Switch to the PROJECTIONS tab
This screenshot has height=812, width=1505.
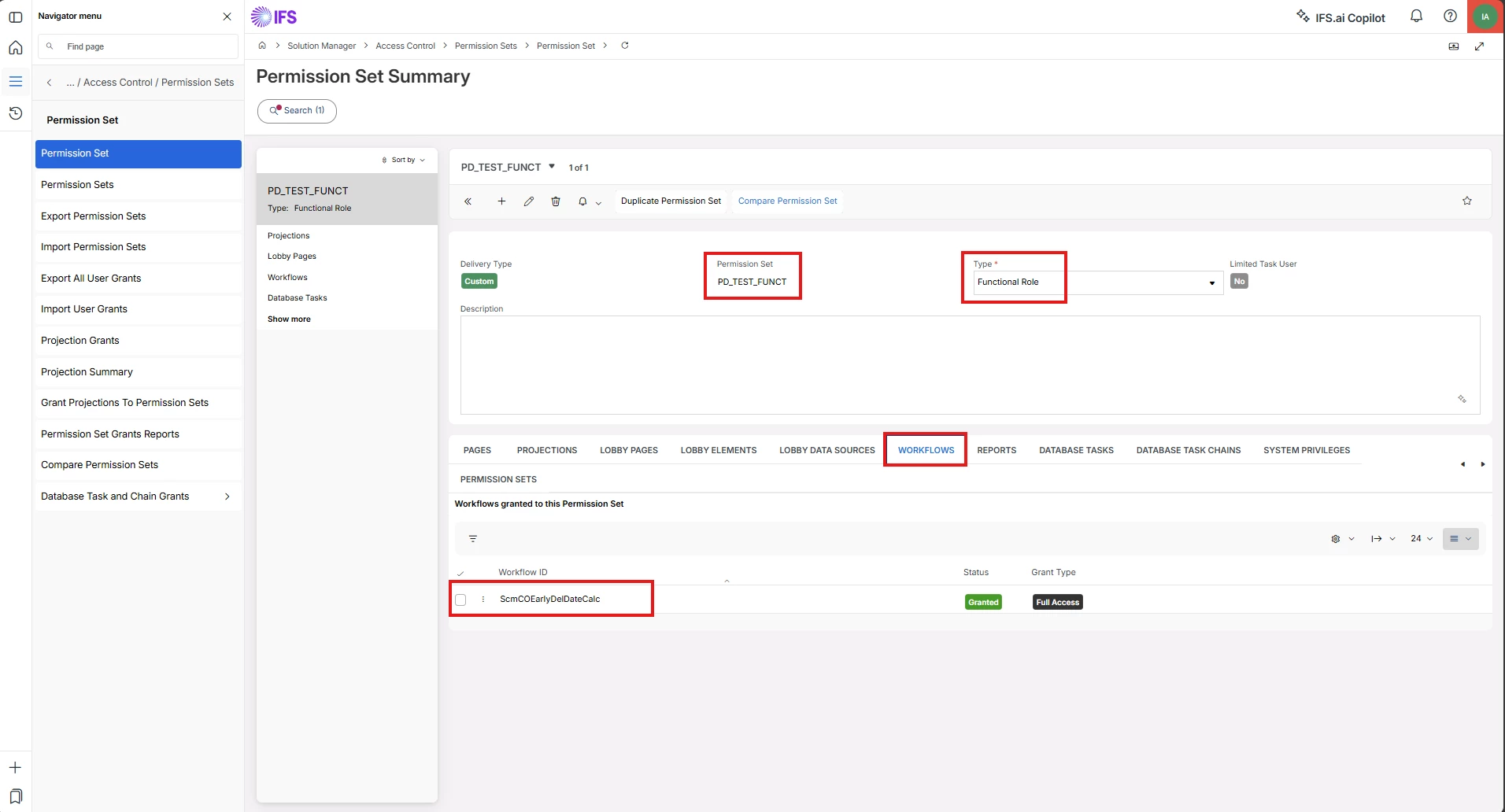(547, 451)
